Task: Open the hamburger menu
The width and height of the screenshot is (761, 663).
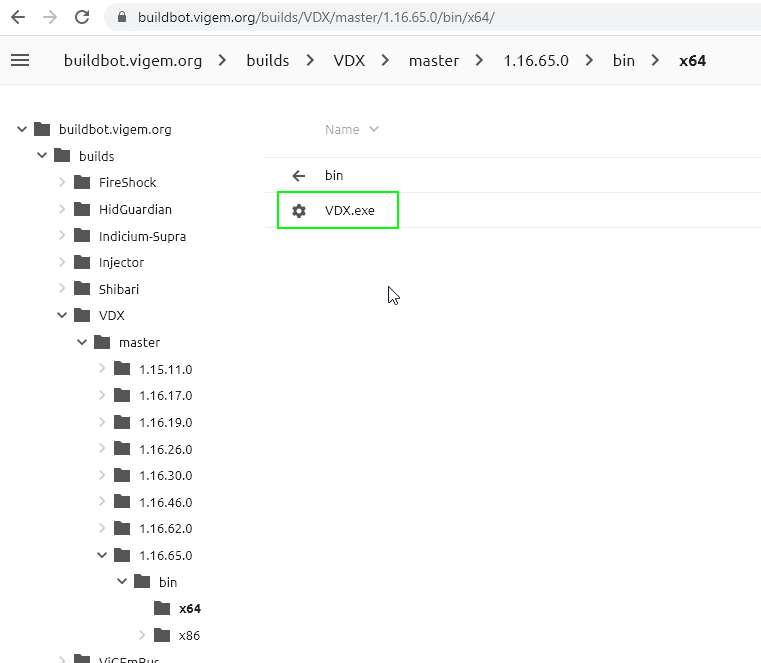Action: click(x=20, y=61)
